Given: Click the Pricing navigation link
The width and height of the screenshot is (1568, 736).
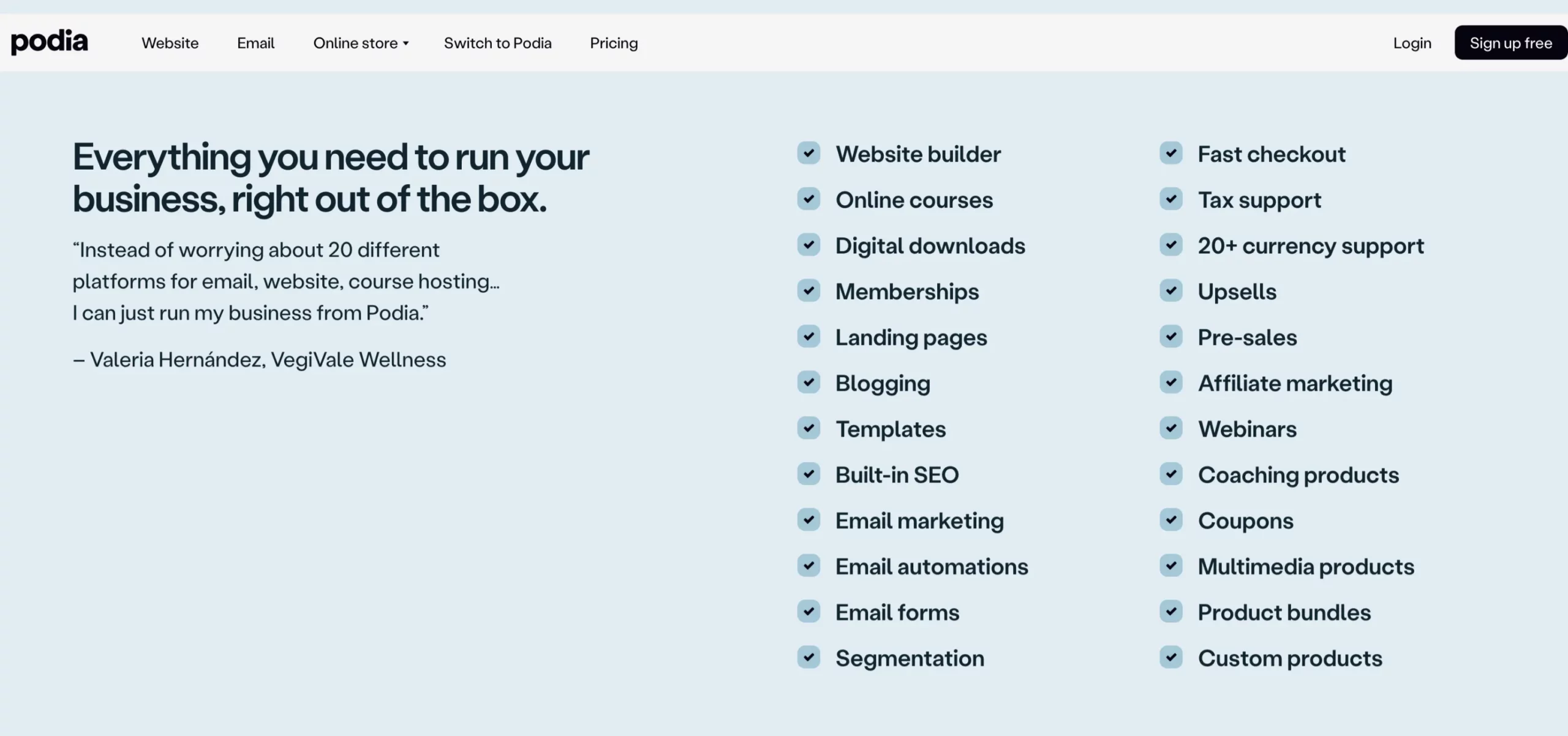Looking at the screenshot, I should 613,42.
